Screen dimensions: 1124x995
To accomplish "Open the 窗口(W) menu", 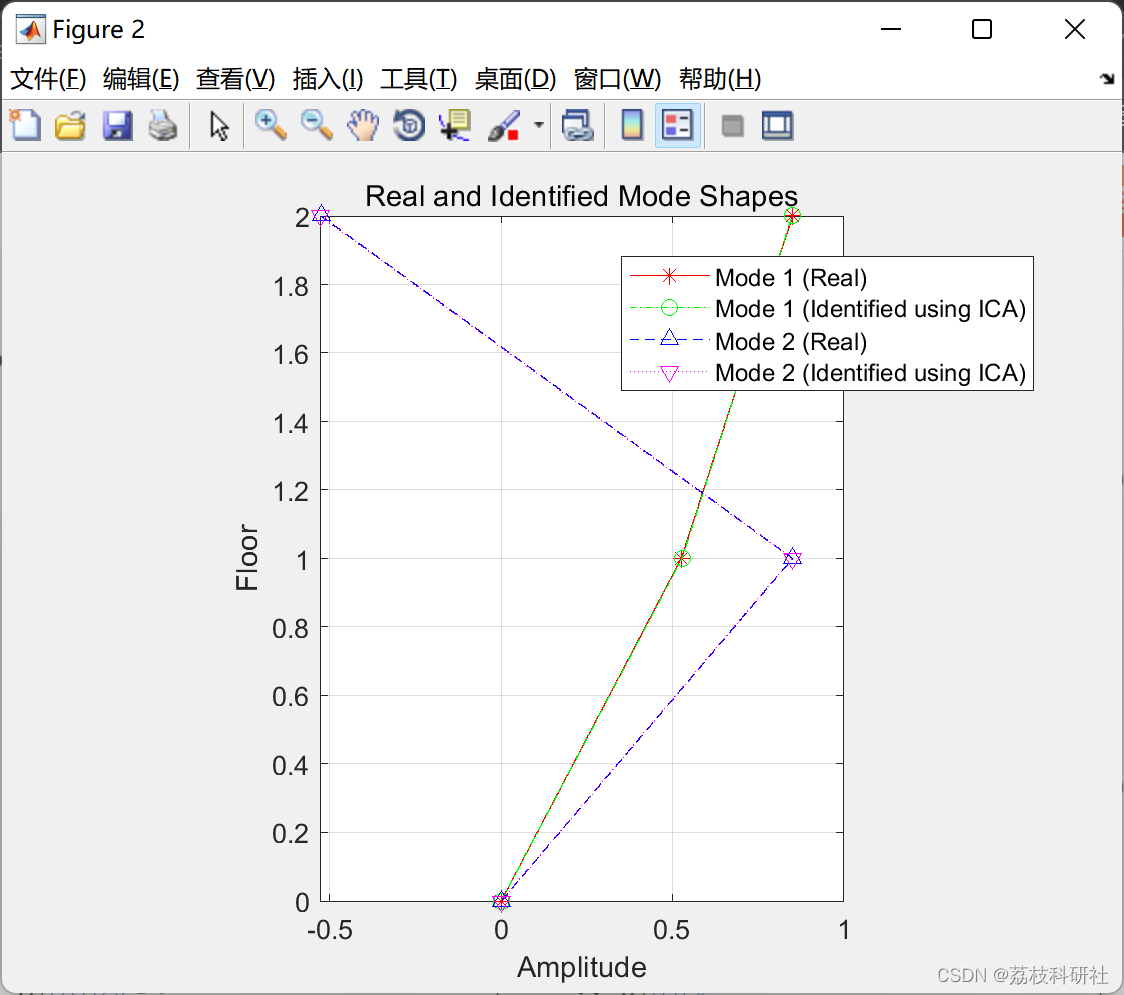I will coord(617,79).
